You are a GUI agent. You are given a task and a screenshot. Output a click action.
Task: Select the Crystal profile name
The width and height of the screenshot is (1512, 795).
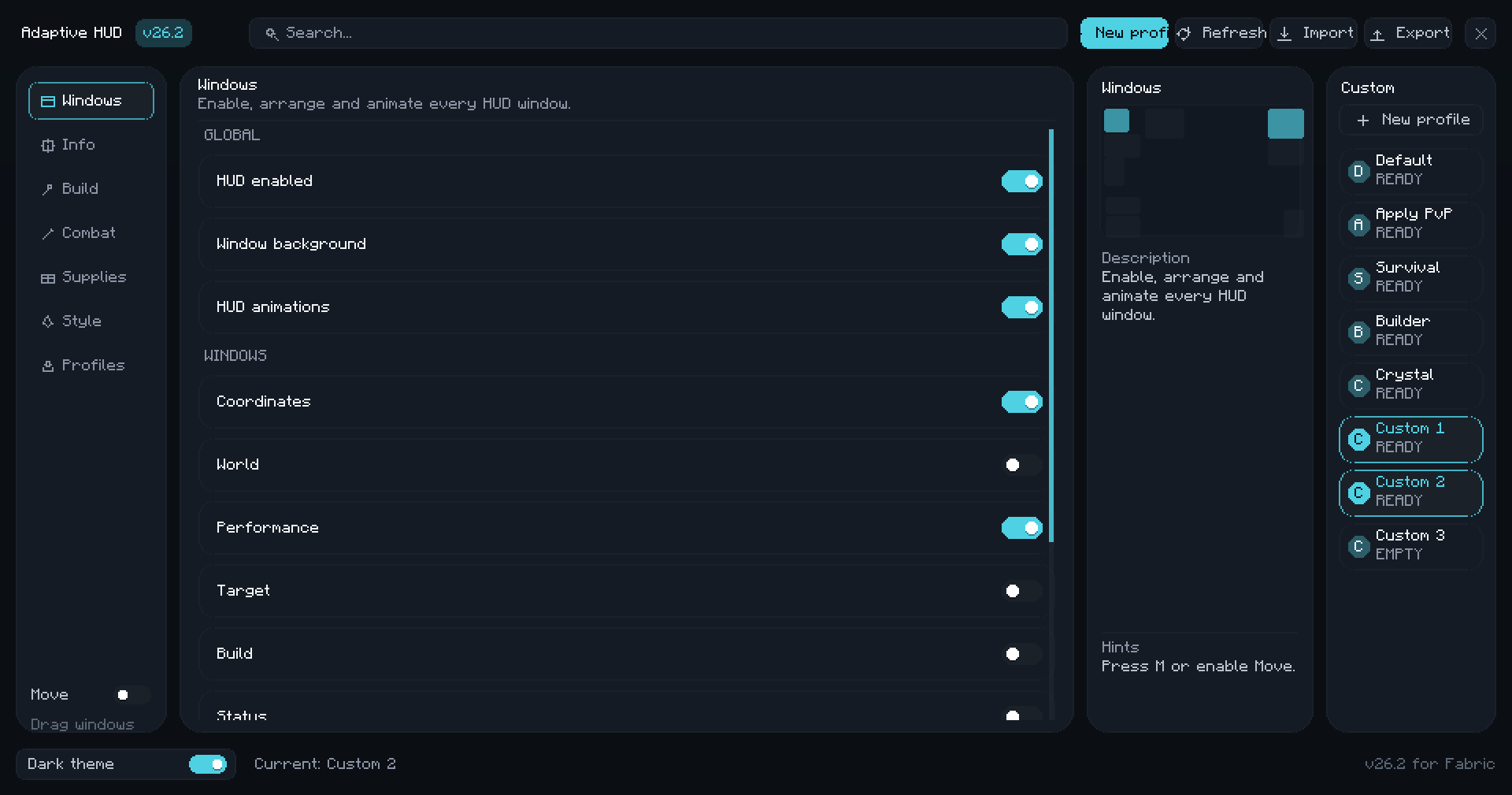click(x=1404, y=374)
